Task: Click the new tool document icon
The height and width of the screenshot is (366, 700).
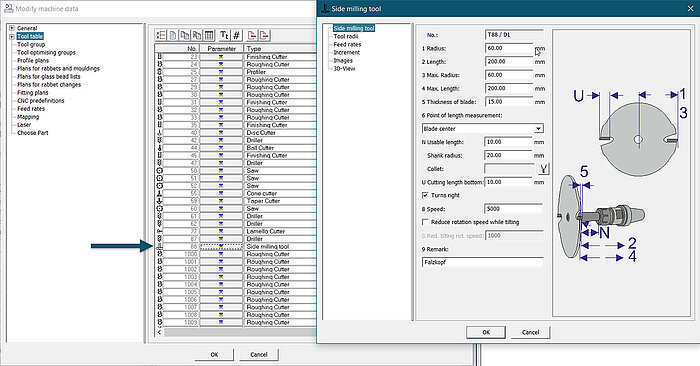Action: pos(173,35)
